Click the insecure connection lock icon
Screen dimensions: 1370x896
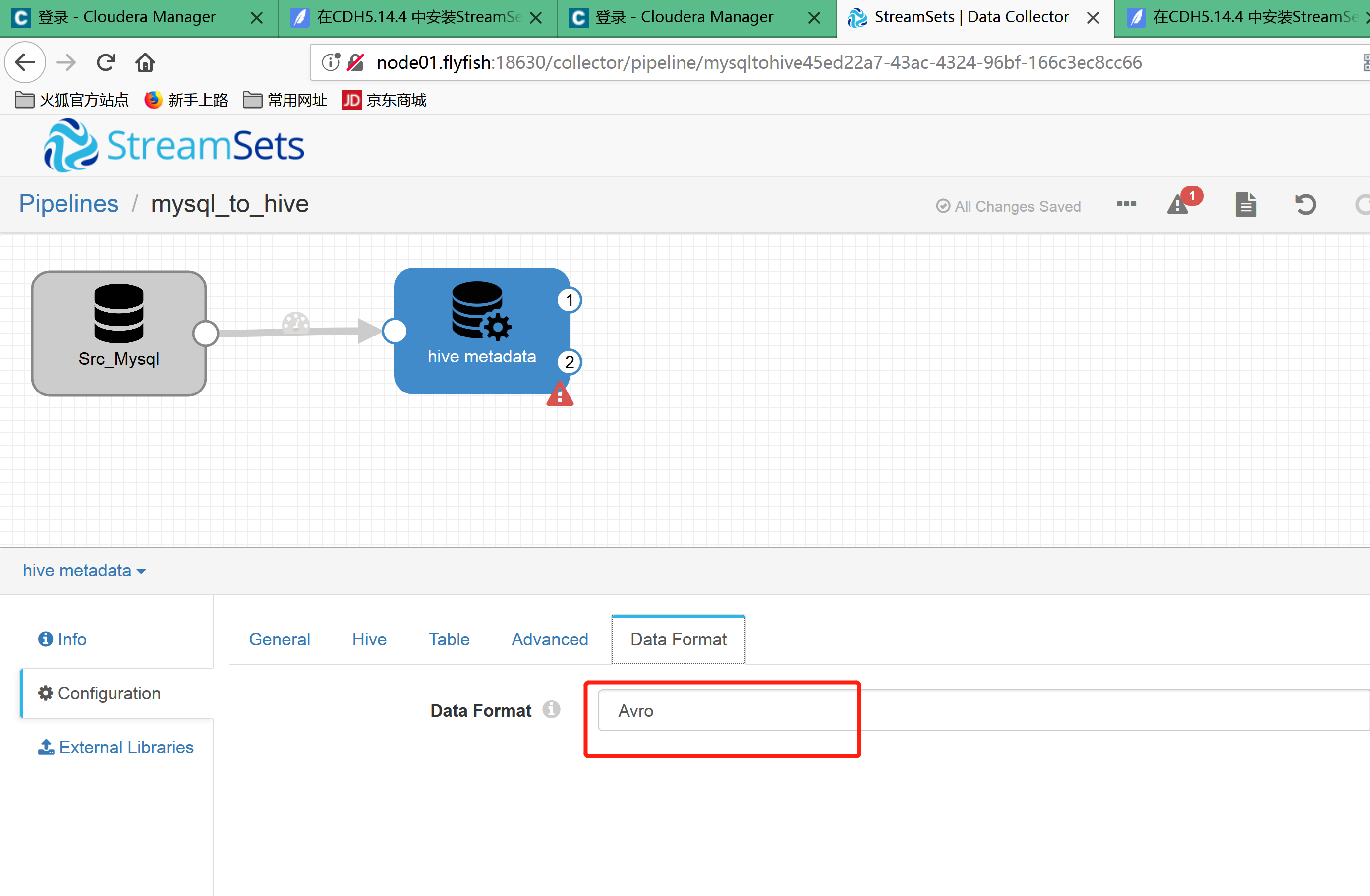[355, 62]
